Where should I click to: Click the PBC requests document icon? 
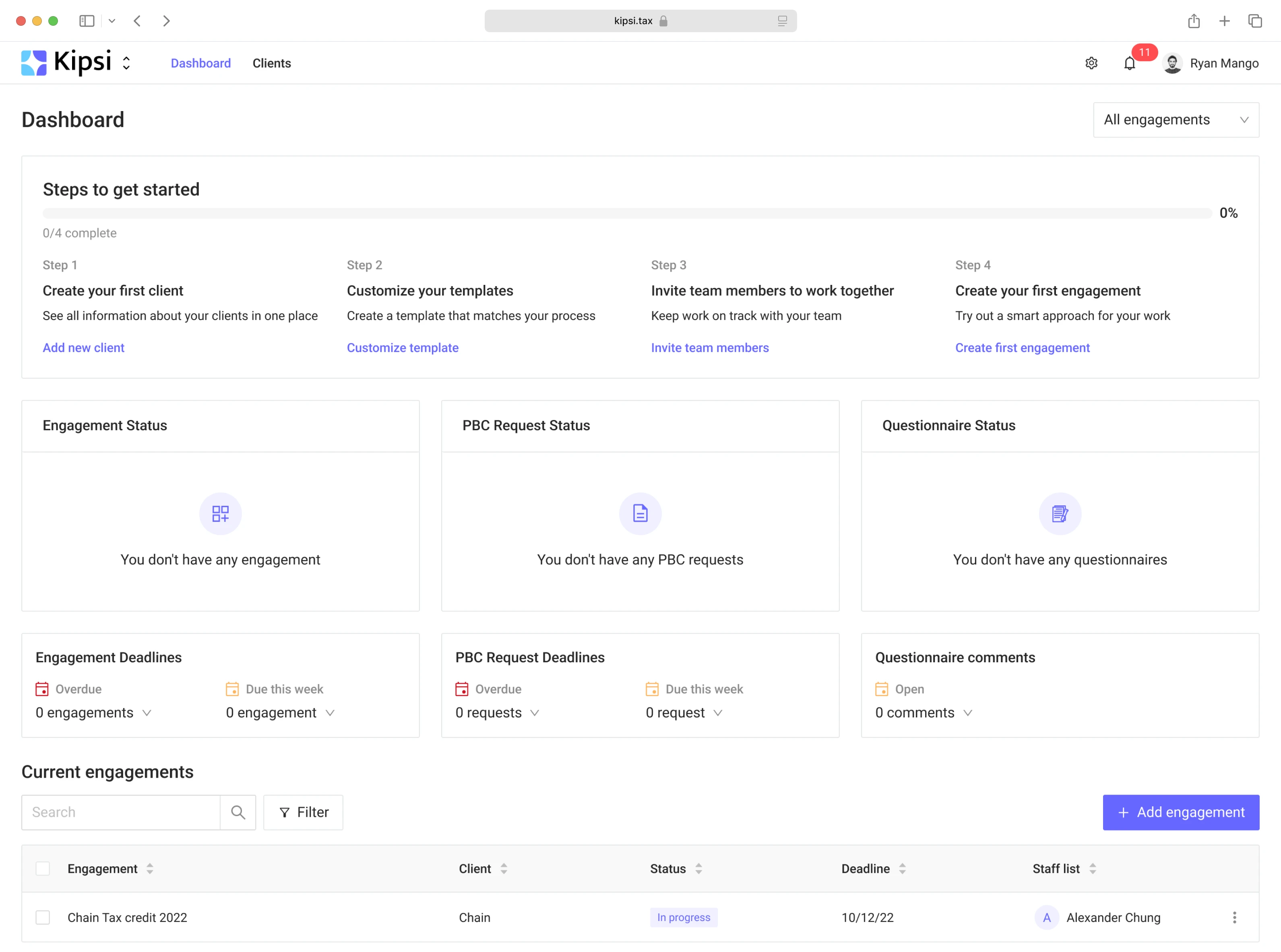(x=640, y=513)
